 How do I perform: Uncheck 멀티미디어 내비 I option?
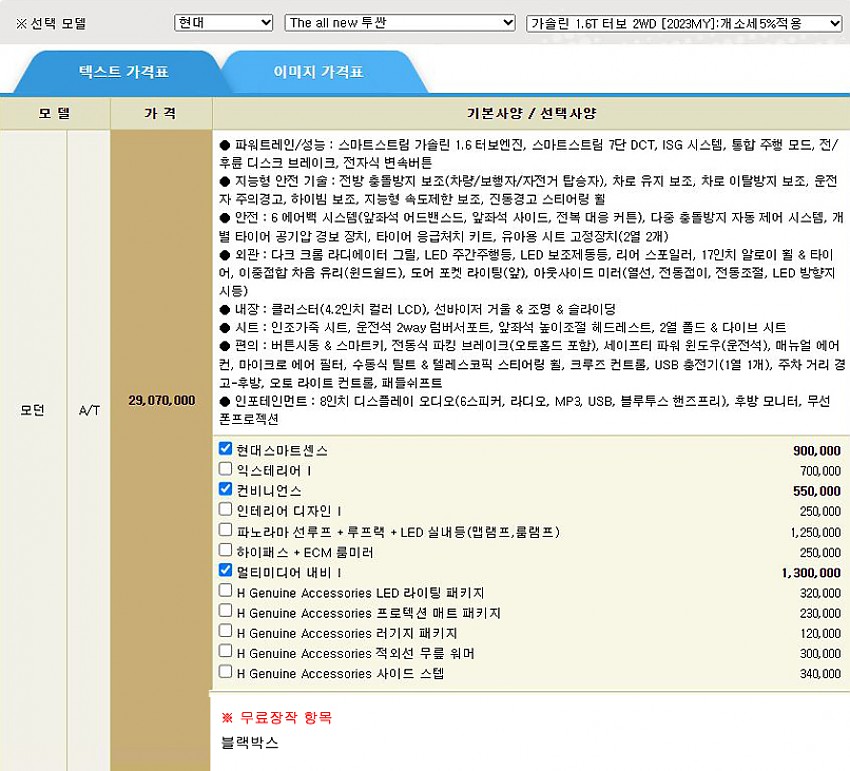226,571
